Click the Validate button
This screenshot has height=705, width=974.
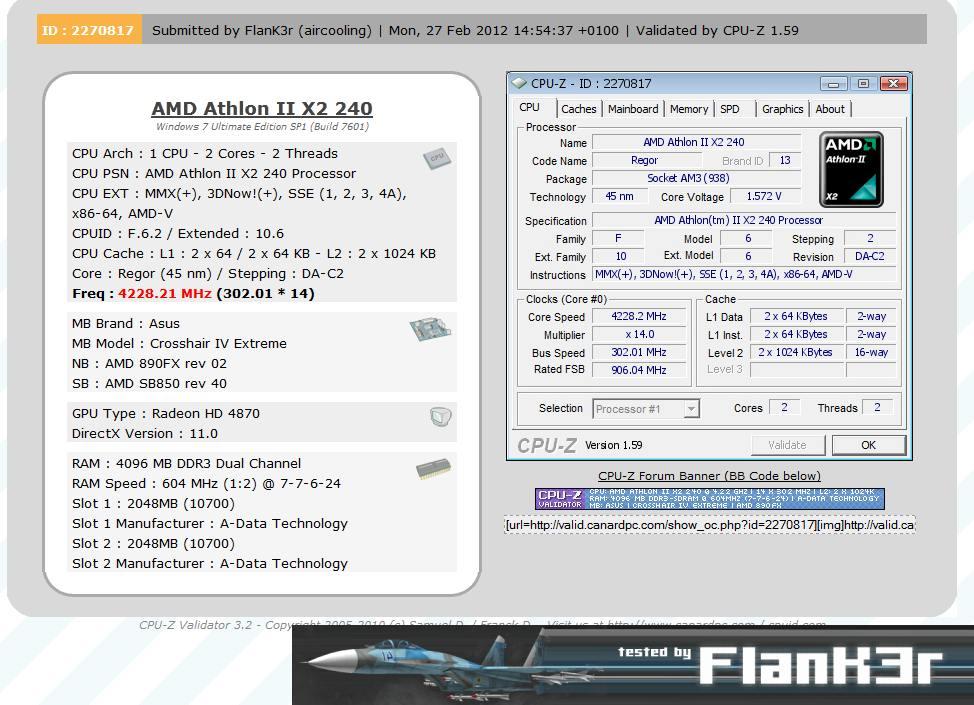(x=788, y=445)
